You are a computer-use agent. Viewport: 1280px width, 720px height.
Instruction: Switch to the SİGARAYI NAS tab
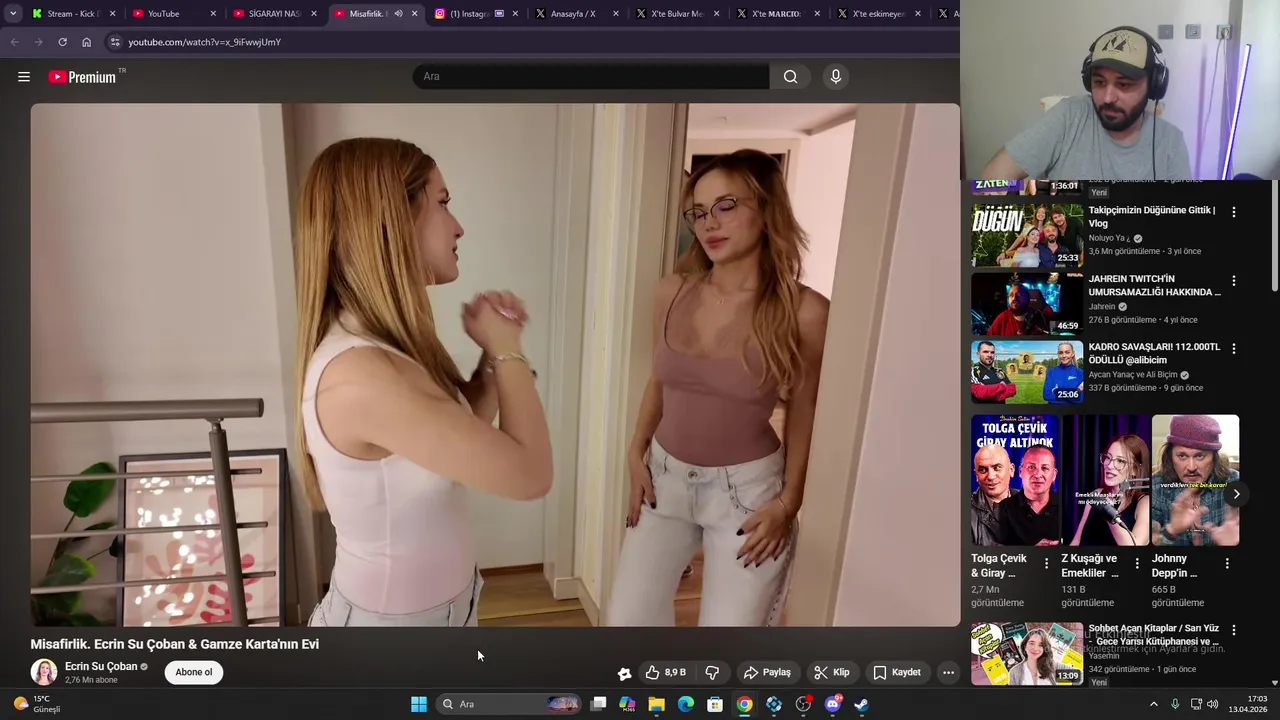click(x=273, y=14)
